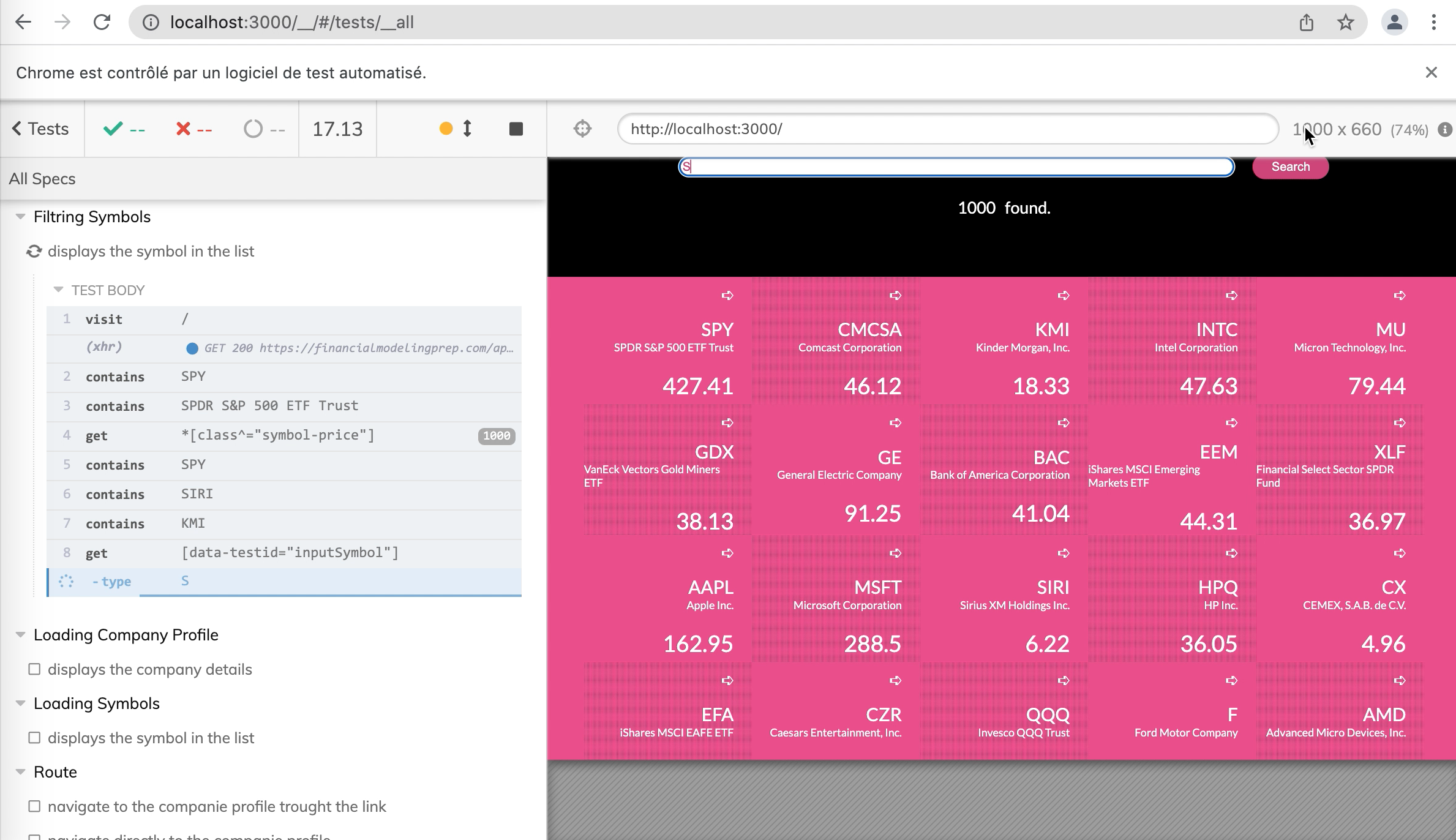Collapse the TEST BODY section
The height and width of the screenshot is (840, 1456).
[59, 290]
